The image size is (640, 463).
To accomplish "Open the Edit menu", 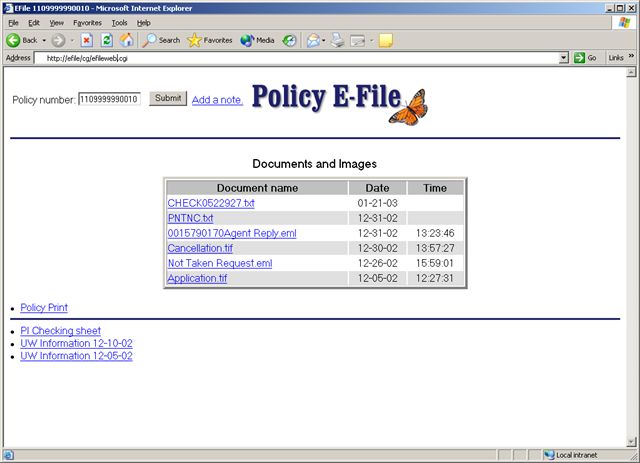I will (34, 23).
